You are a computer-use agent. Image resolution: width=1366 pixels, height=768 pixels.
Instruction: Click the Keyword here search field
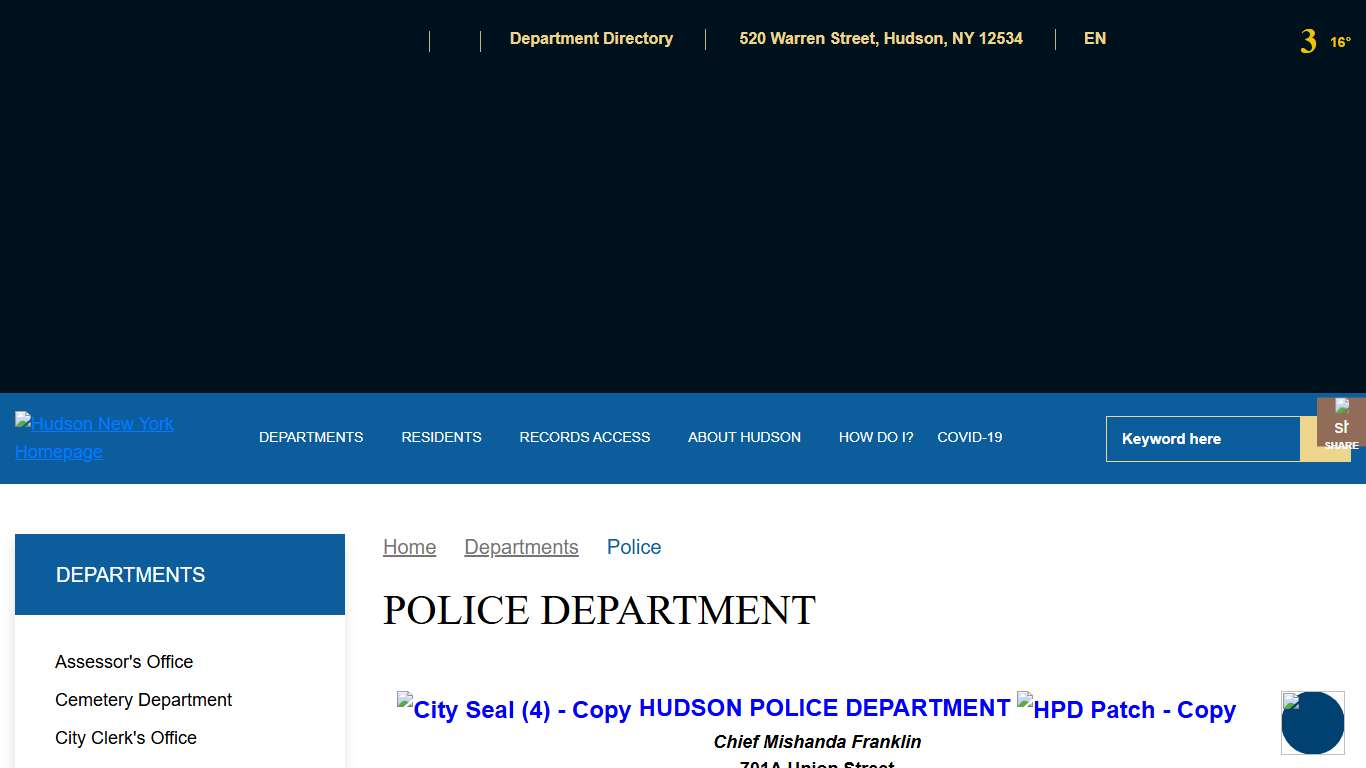(x=1200, y=438)
